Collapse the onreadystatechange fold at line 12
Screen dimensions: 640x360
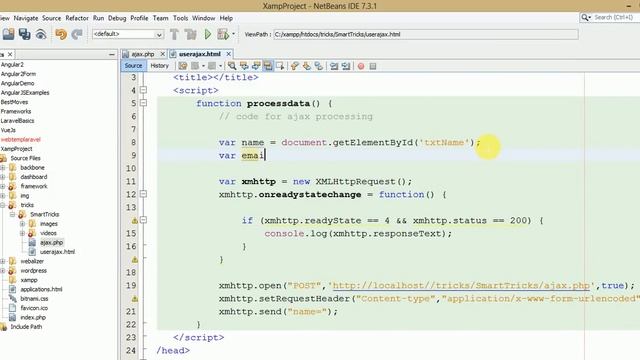(x=143, y=194)
